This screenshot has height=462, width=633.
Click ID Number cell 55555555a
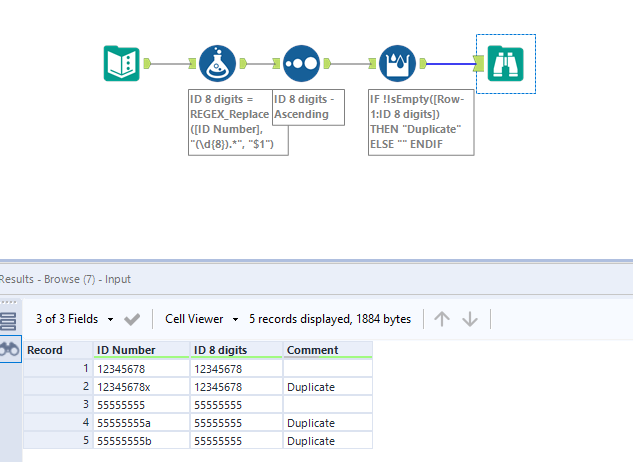(141, 423)
